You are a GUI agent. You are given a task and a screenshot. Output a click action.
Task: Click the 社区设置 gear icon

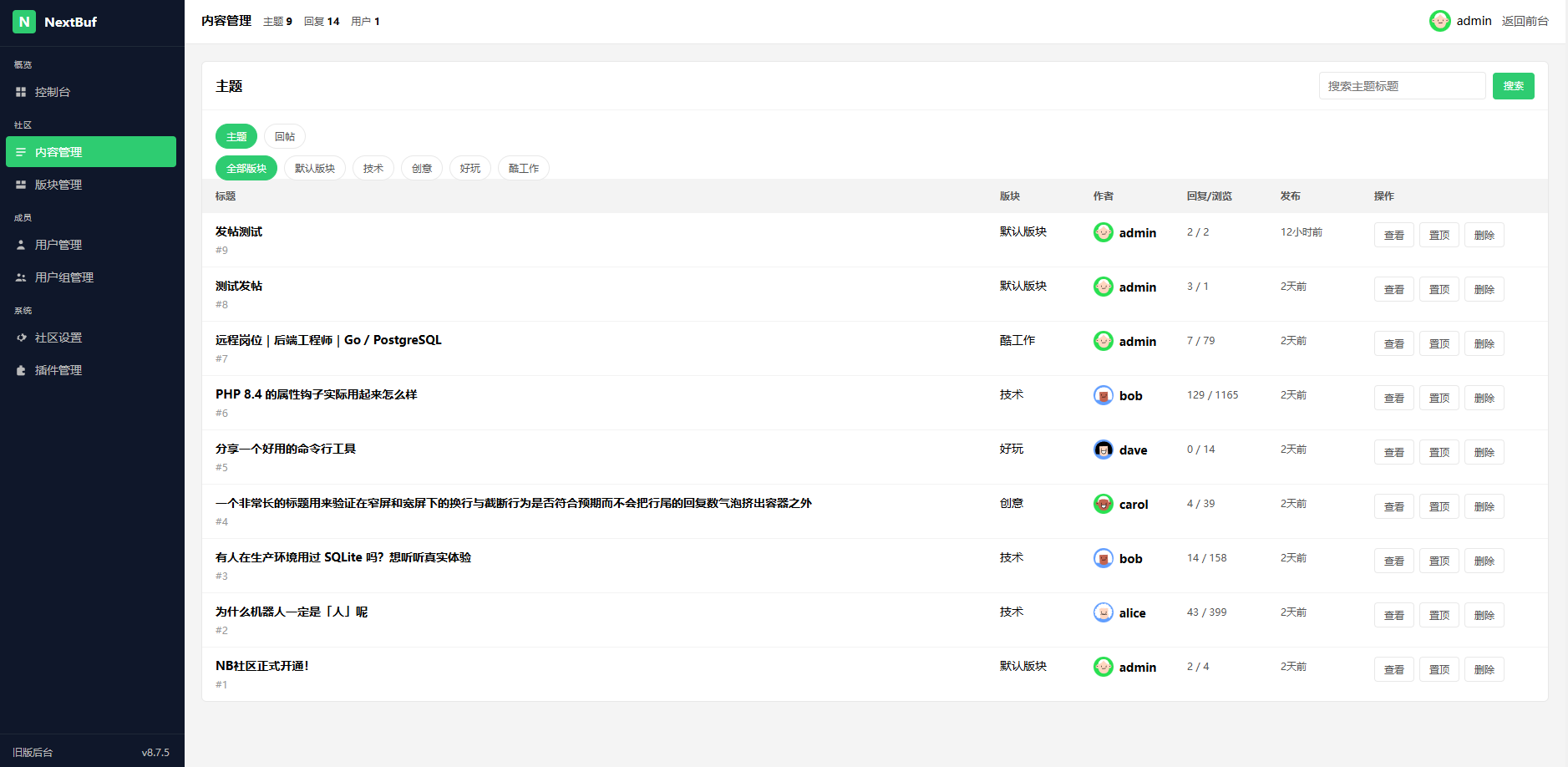21,338
